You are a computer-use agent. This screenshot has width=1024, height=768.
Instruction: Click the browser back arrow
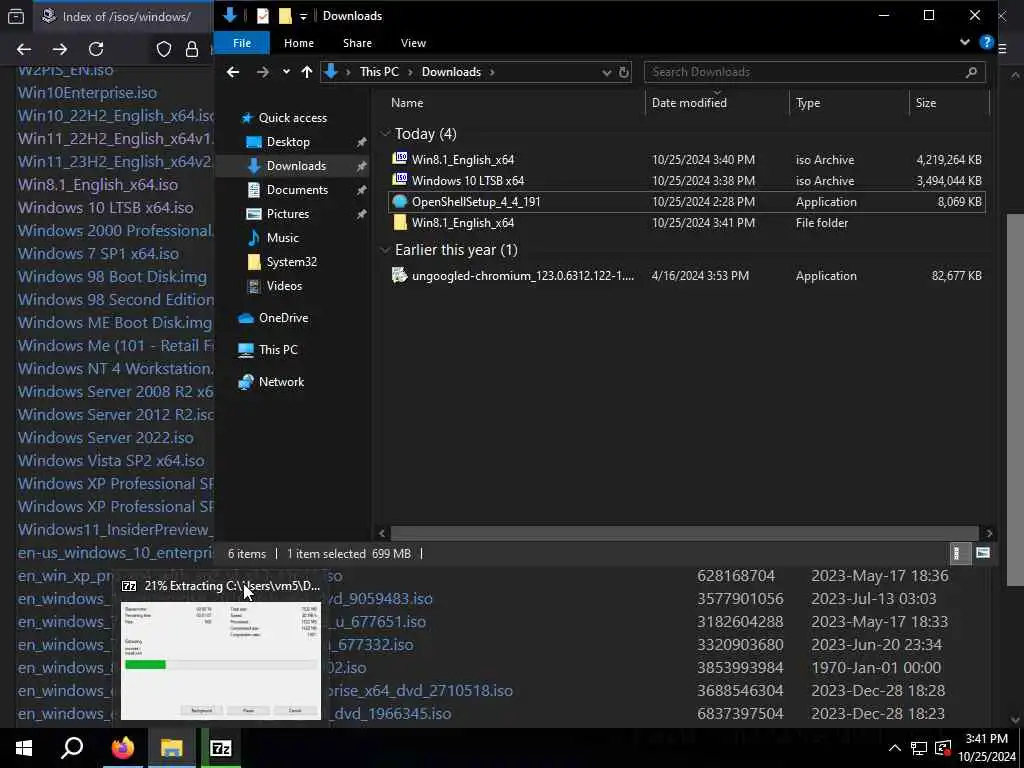(x=24, y=49)
